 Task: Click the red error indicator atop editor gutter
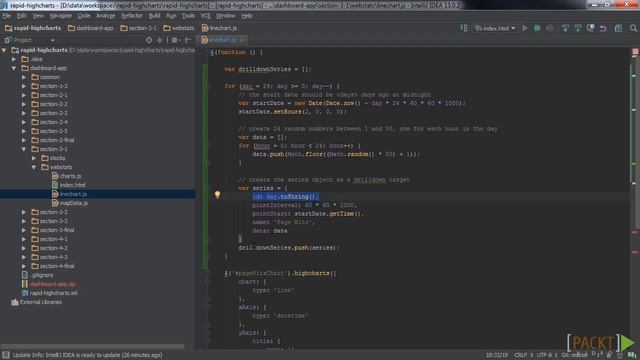635,52
